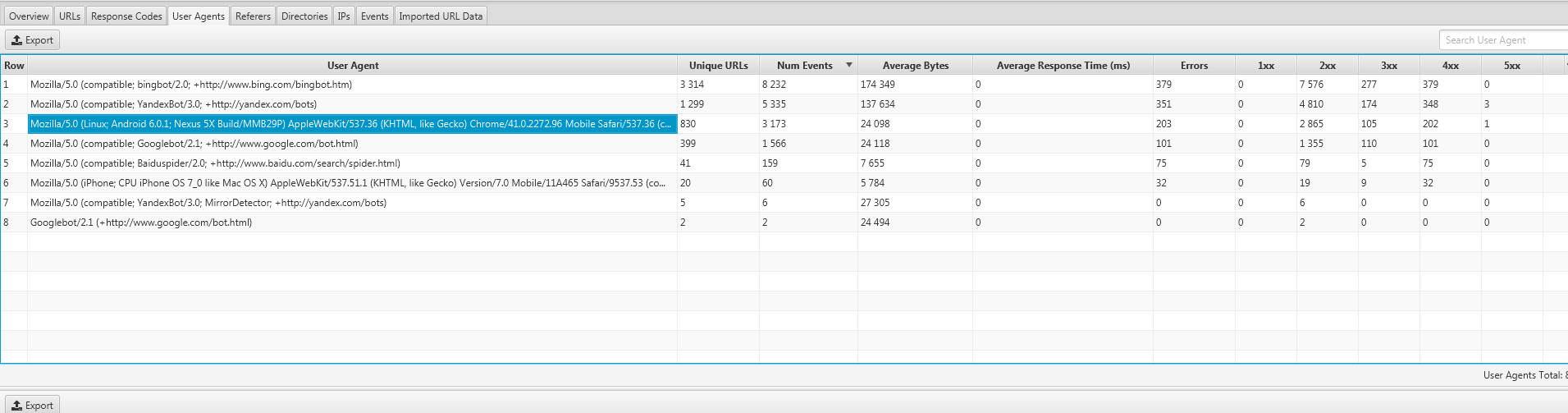1568x413 pixels.
Task: Click Errors value 351
Action: coord(1163,104)
